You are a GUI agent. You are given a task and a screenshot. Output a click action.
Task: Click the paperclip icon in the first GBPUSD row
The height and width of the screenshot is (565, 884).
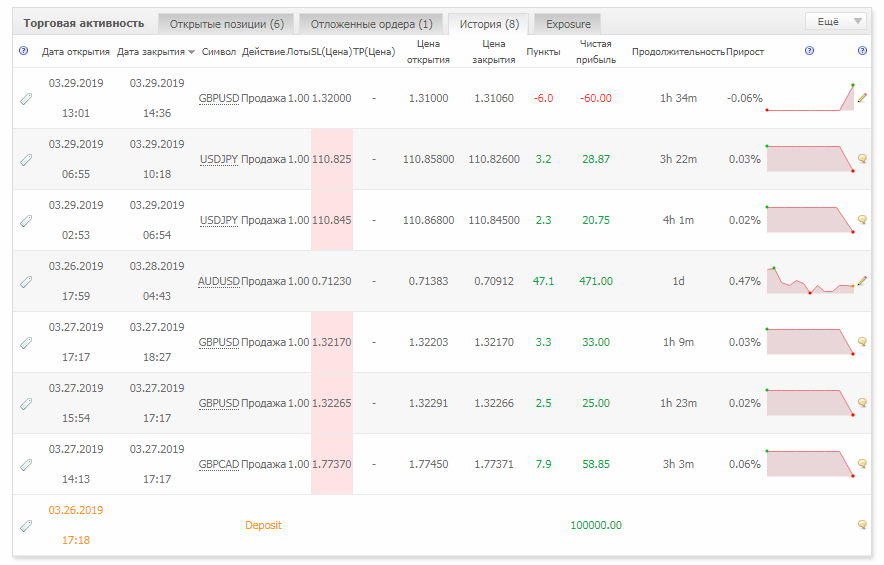click(x=26, y=99)
